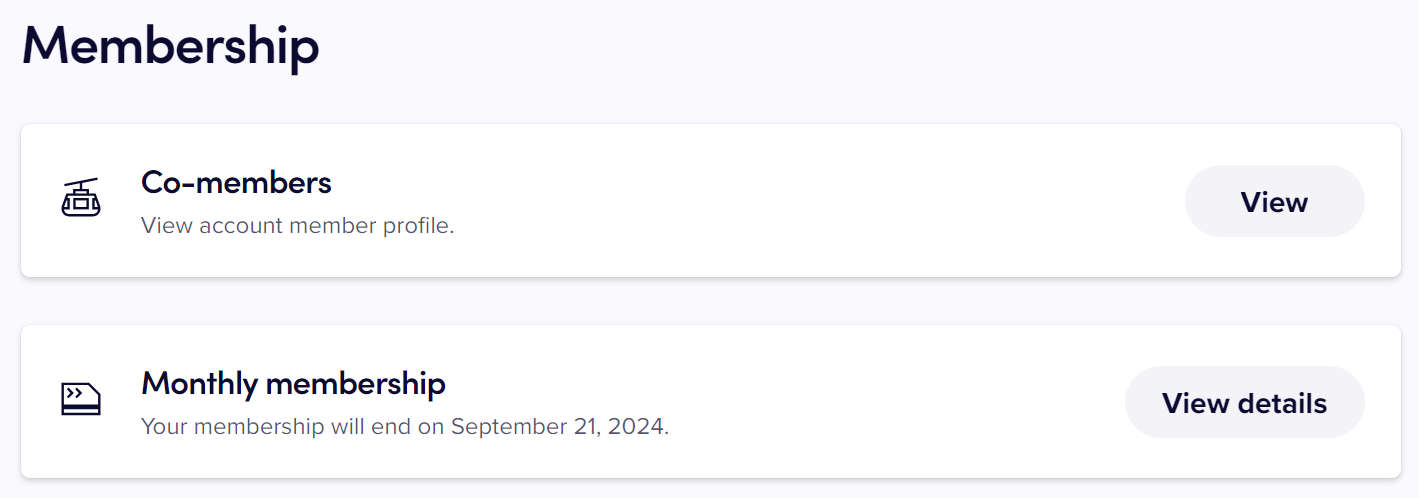Screen dimensions: 1419x498
Task: Open View details for Monthly membership
Action: (x=1244, y=403)
